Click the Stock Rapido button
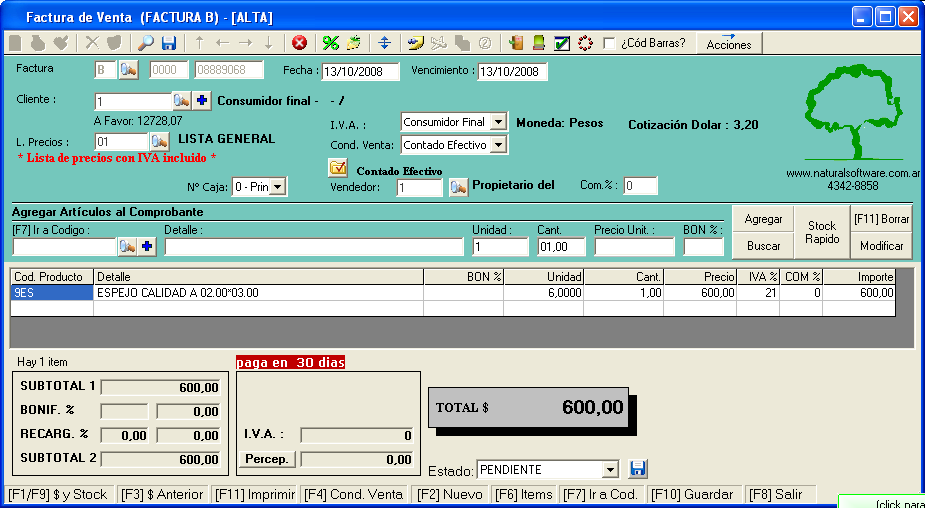This screenshot has height=508, width=925. click(822, 232)
